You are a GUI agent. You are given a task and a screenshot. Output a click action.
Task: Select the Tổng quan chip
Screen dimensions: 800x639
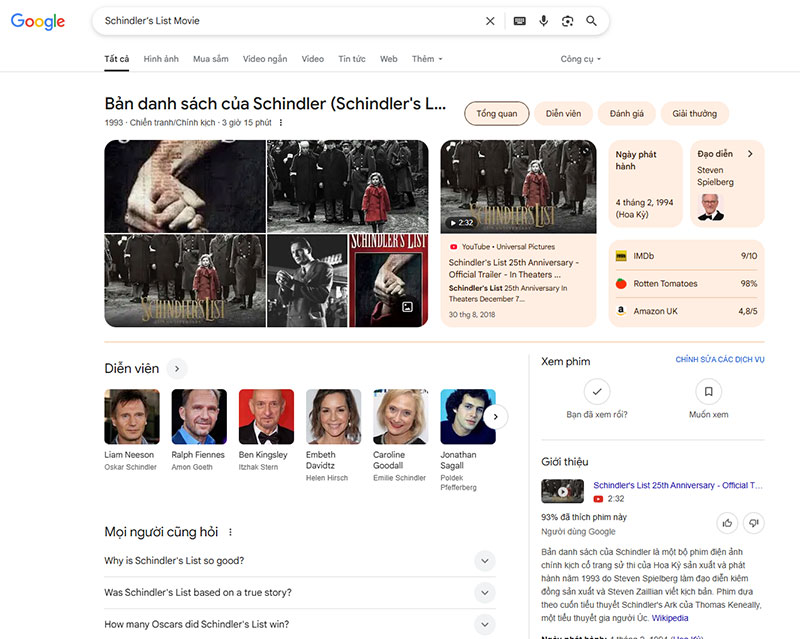(496, 113)
